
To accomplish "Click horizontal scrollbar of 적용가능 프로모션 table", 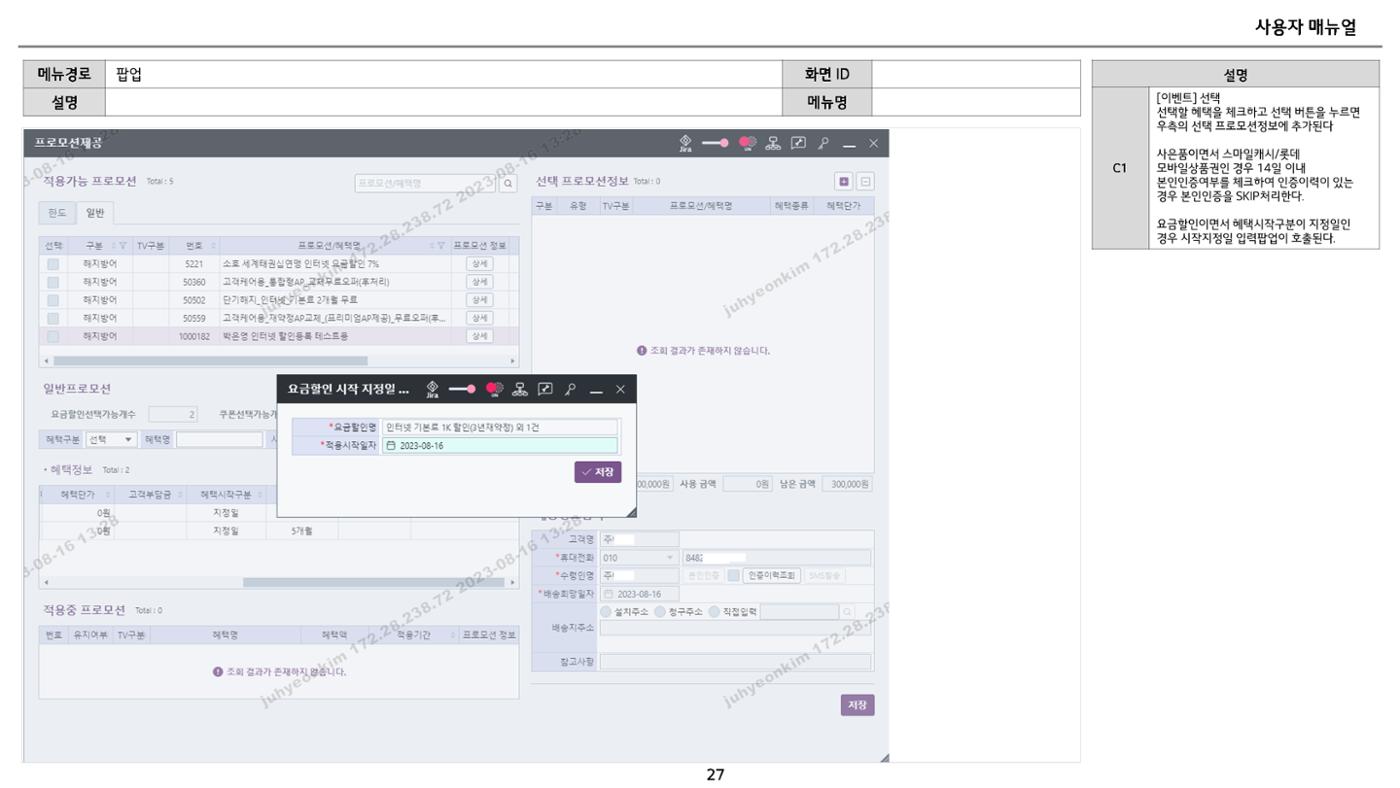I will 210,359.
